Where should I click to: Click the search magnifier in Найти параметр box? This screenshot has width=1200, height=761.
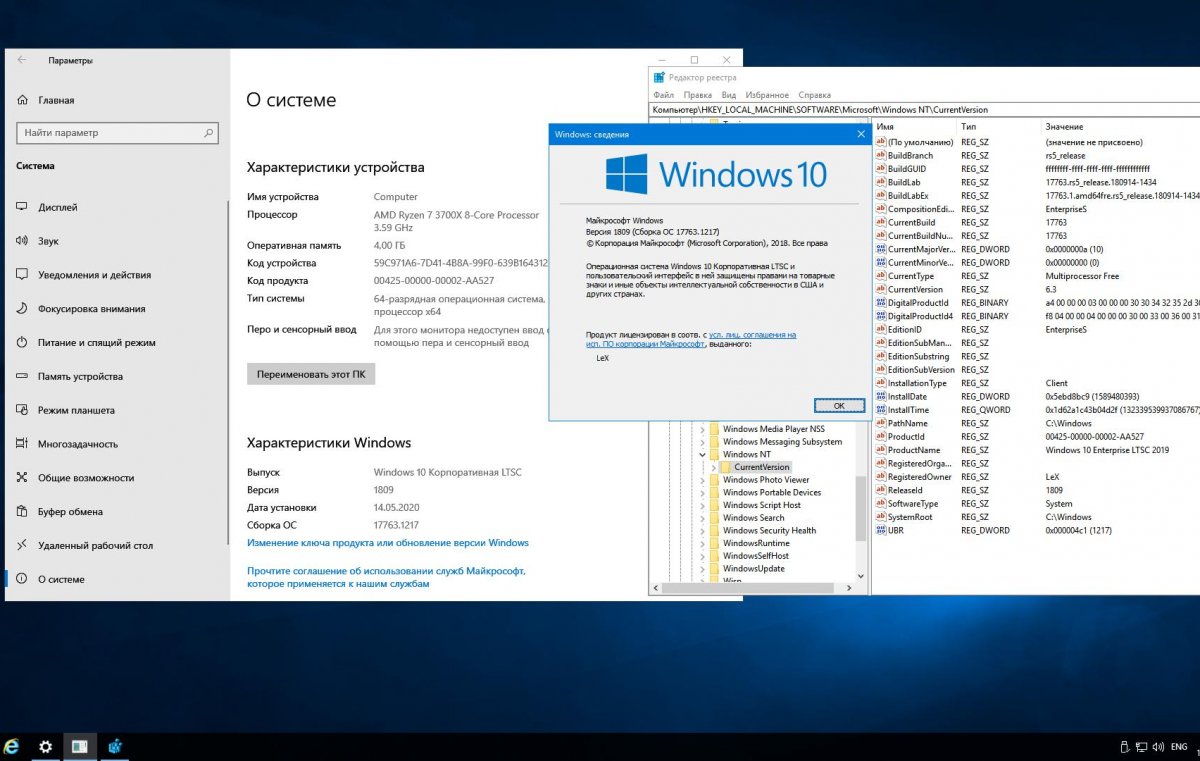click(x=207, y=132)
